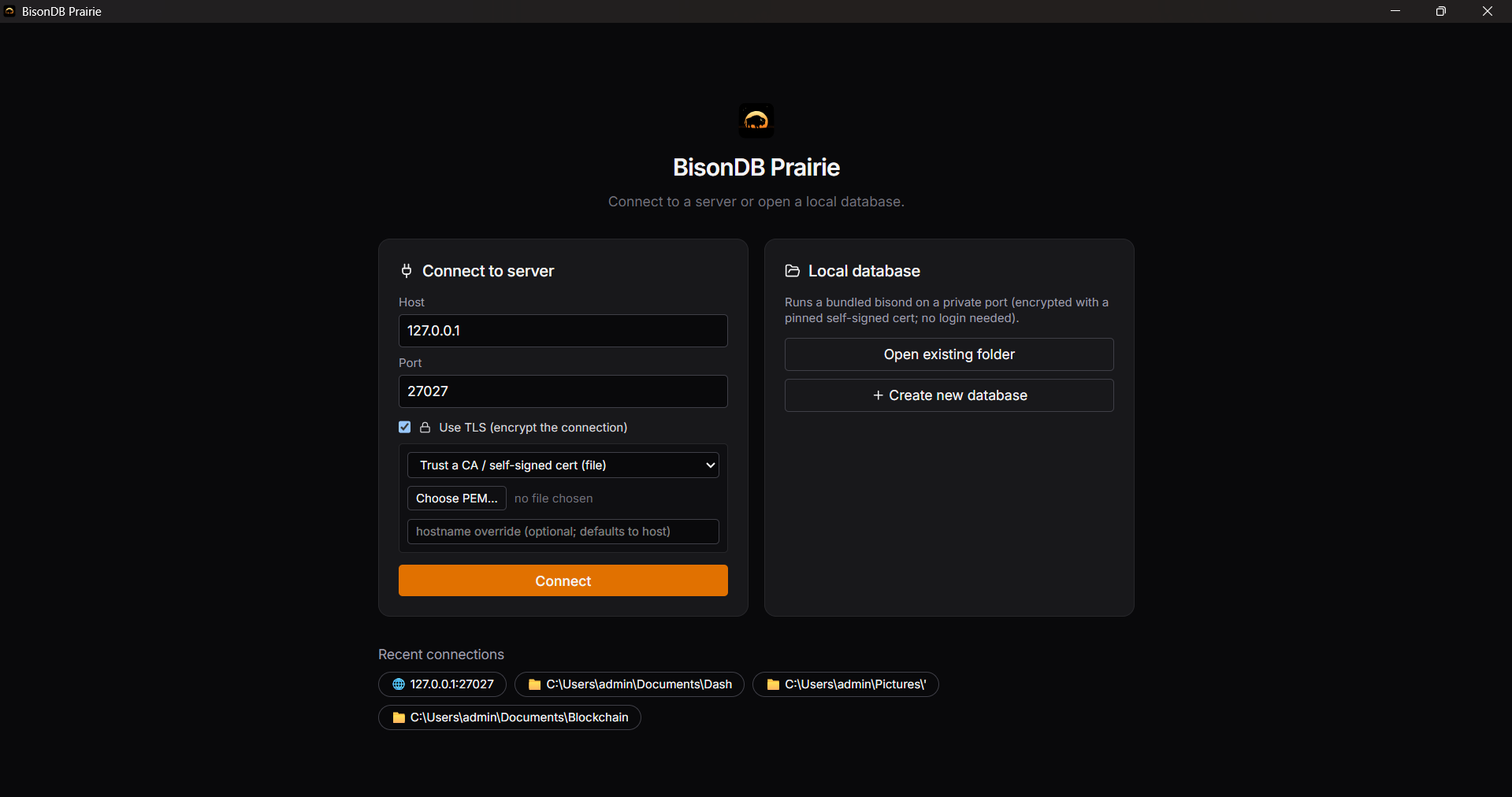Click the "Connect to server" heading

(489, 271)
